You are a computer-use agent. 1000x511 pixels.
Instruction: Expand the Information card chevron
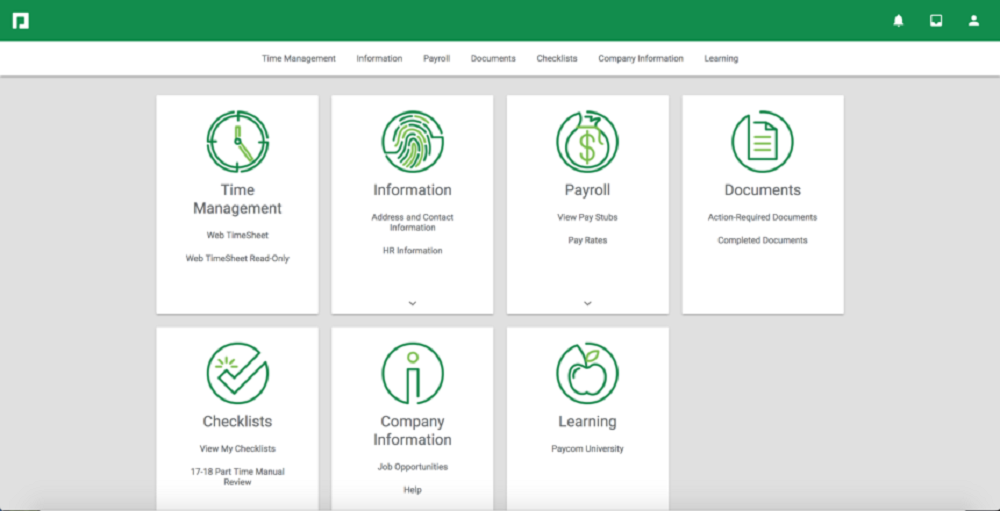coord(412,302)
